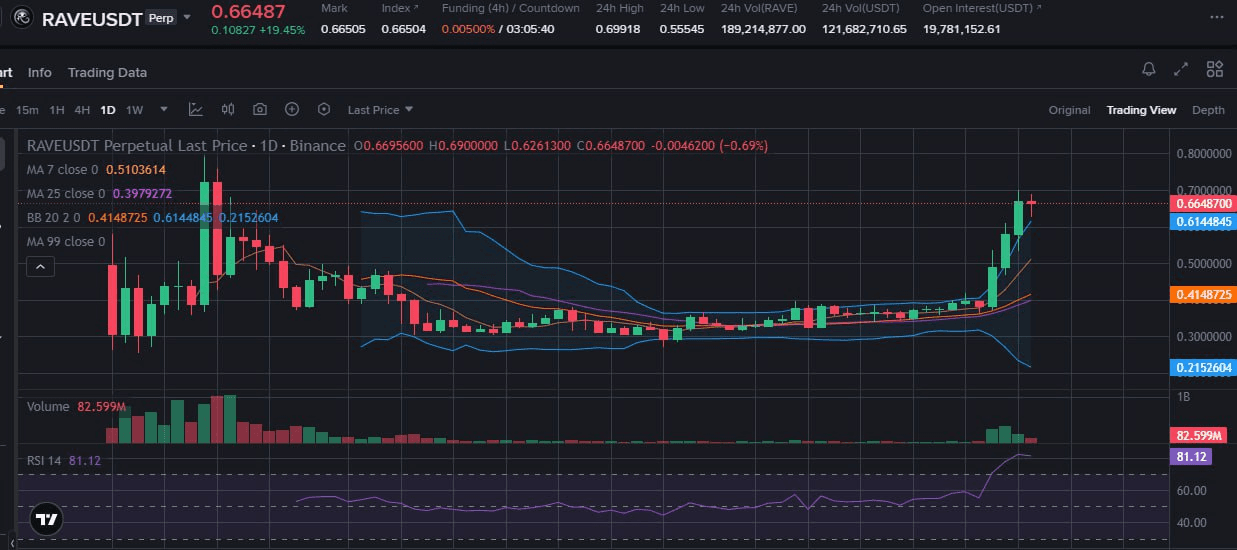Select the 4H timeframe
The width and height of the screenshot is (1237, 550).
pyautogui.click(x=82, y=110)
